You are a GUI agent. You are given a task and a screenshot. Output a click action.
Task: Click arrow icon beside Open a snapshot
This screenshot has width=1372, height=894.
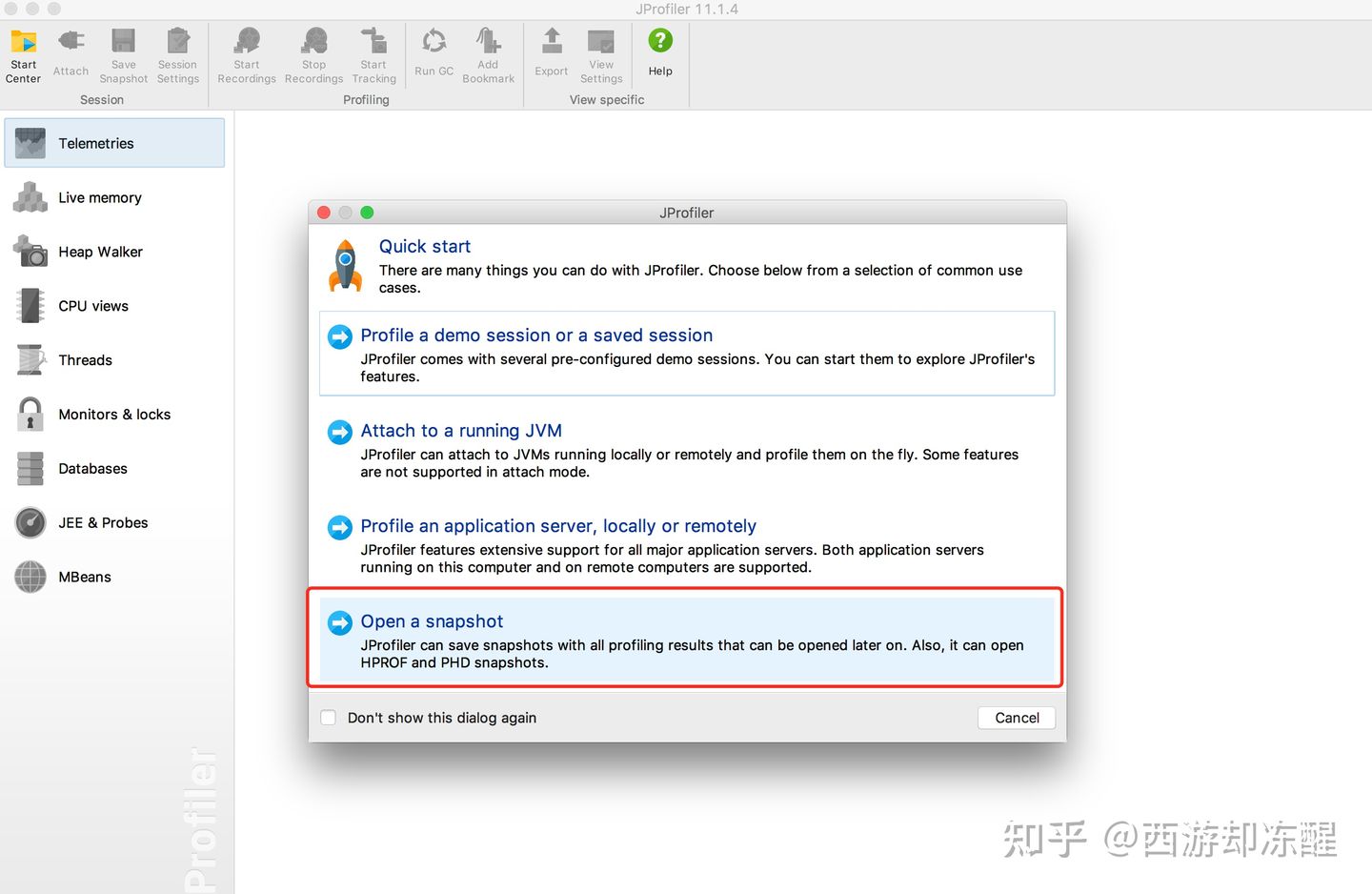click(340, 622)
